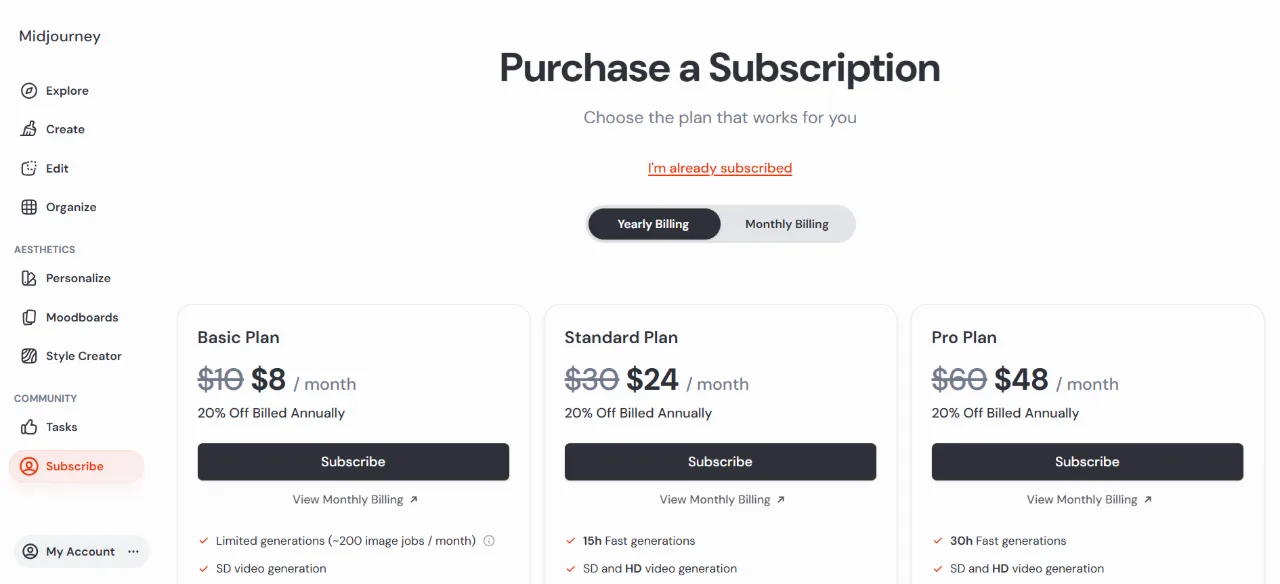Expand My Account three-dot menu
Screen dimensions: 1280x584
[x=133, y=552]
